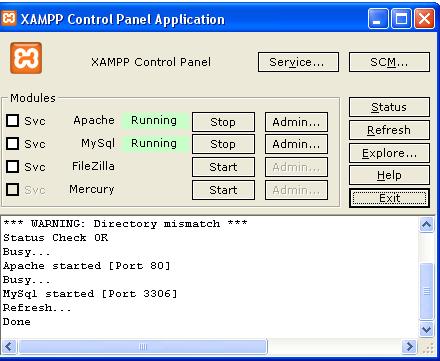Click the Exit button

[x=389, y=198]
